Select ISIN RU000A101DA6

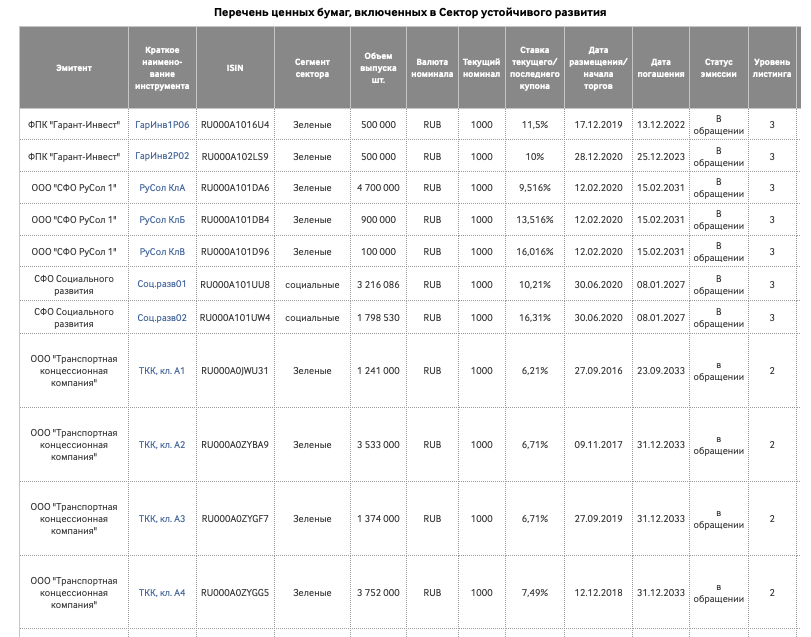[x=235, y=188]
